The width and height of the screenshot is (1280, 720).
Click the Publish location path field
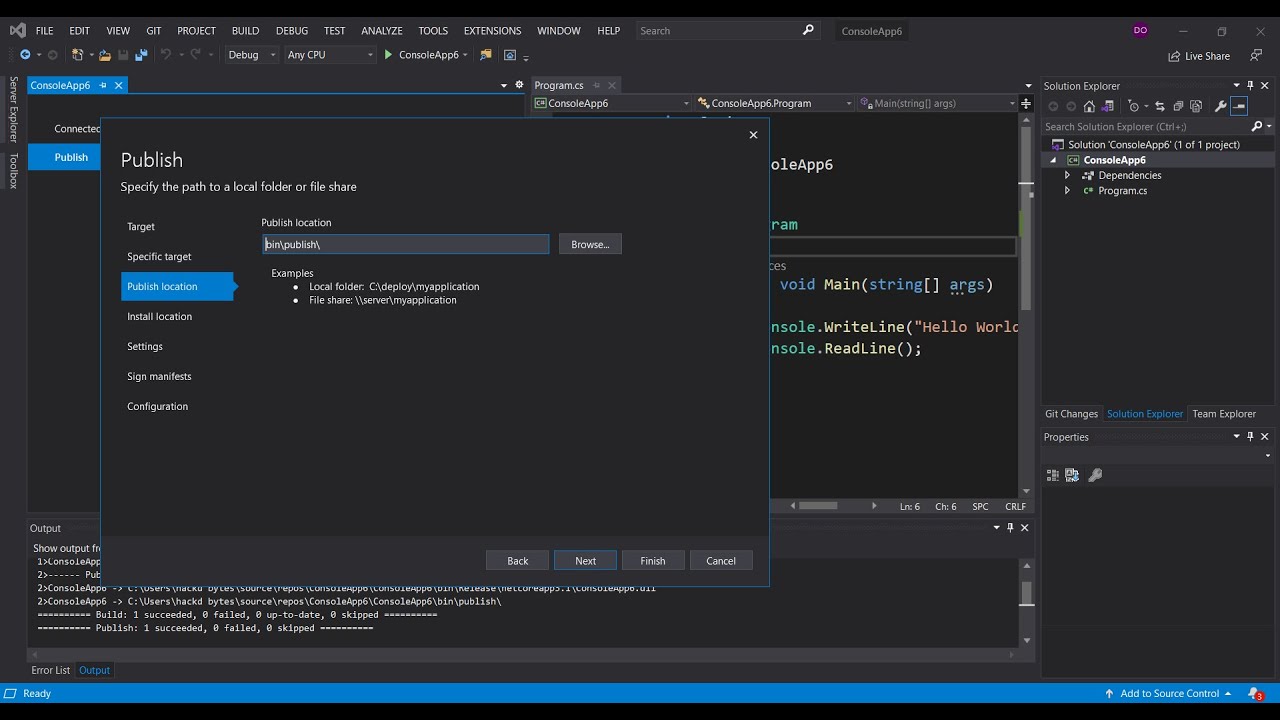coord(405,244)
